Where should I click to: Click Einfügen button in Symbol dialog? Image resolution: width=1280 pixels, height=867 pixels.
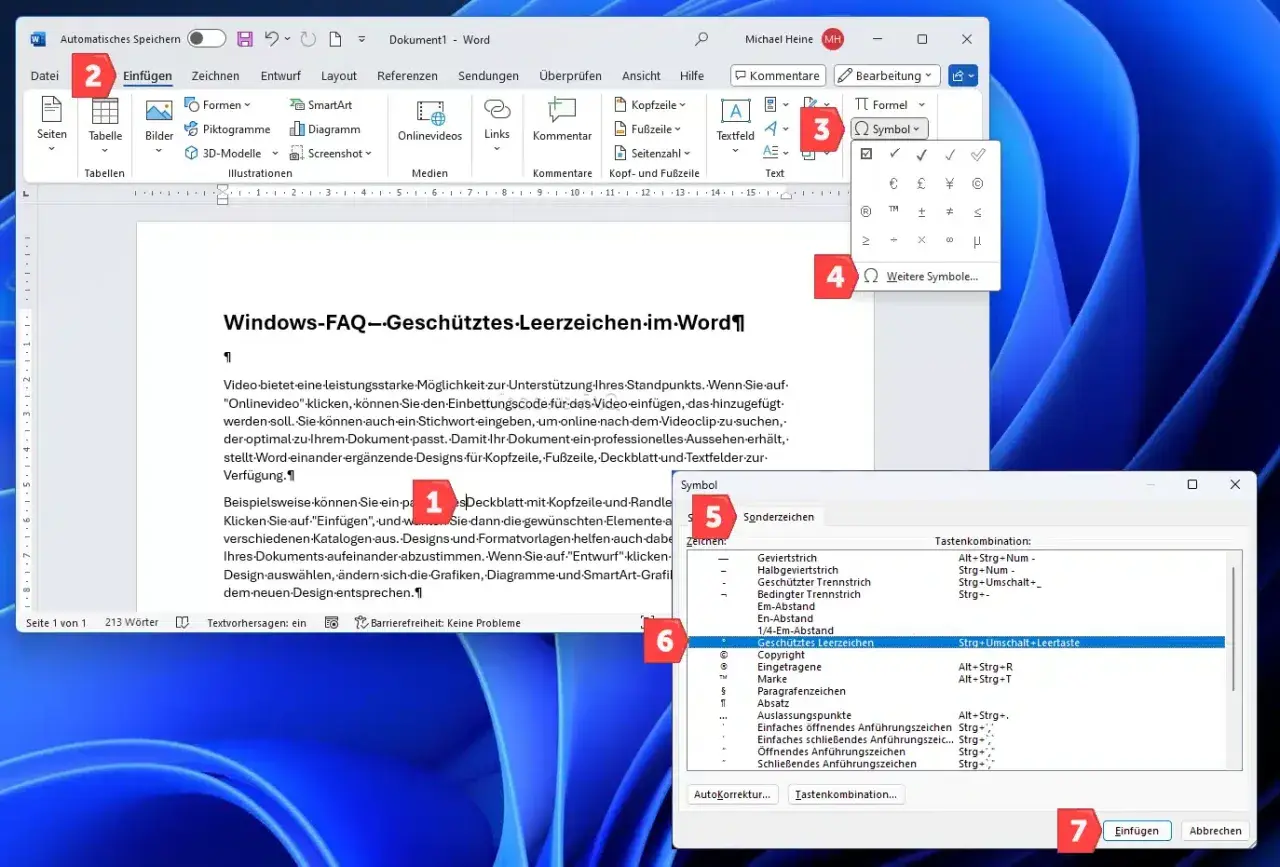pos(1137,830)
